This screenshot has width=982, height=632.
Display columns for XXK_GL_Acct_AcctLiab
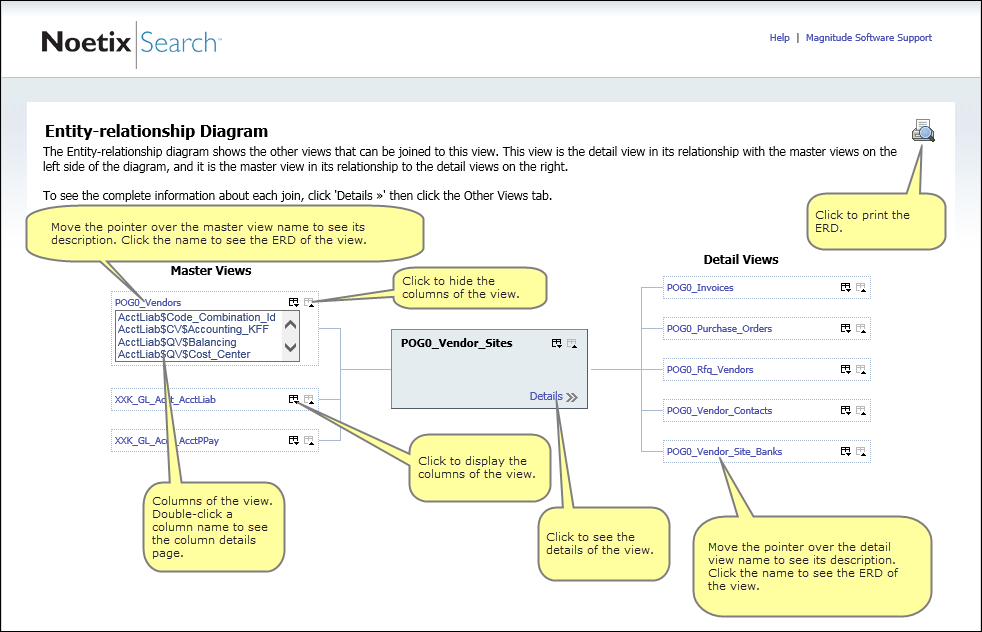tap(293, 399)
